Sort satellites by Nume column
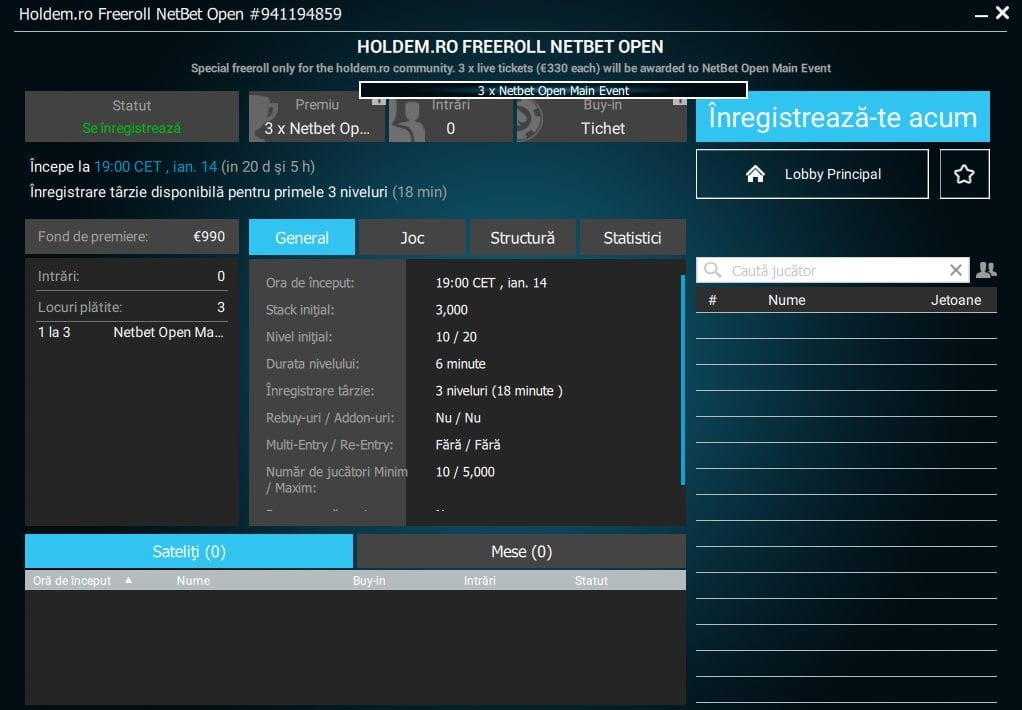The width and height of the screenshot is (1022, 710). (193, 580)
